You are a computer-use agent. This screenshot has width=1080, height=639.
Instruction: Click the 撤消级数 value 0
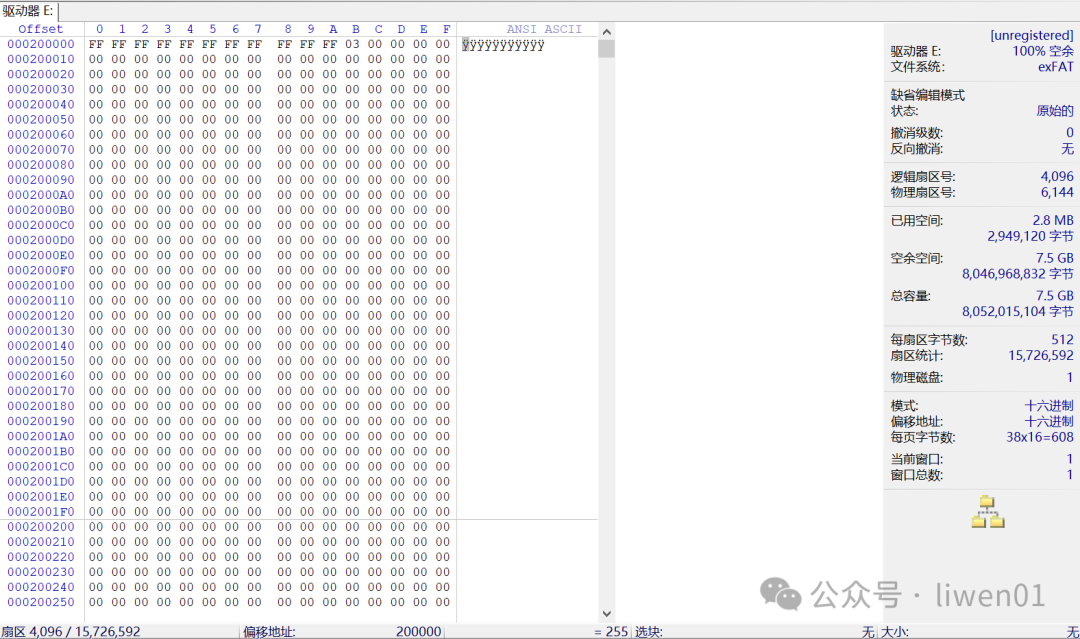[x=1070, y=132]
